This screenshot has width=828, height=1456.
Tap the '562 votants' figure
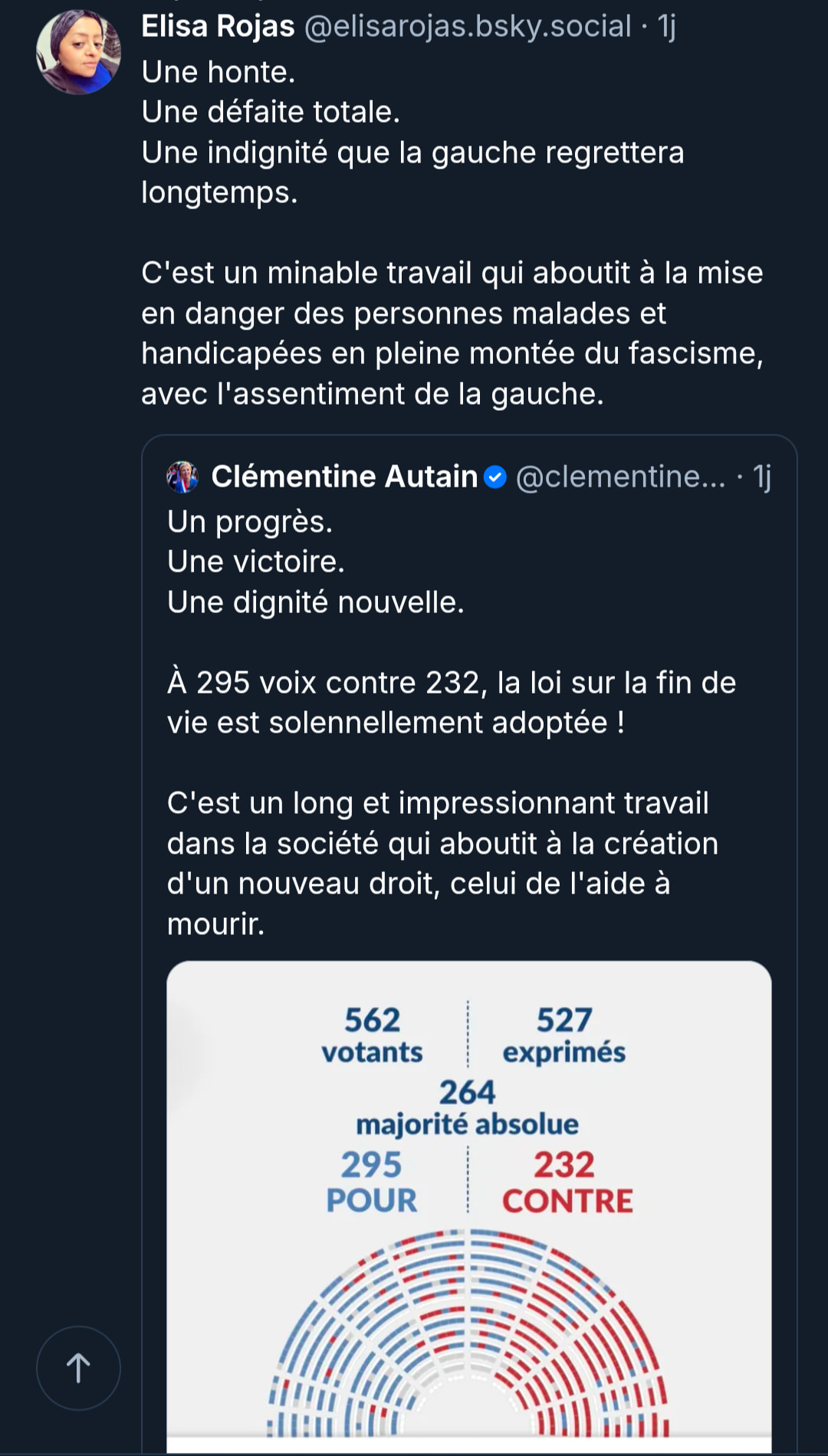372,1035
